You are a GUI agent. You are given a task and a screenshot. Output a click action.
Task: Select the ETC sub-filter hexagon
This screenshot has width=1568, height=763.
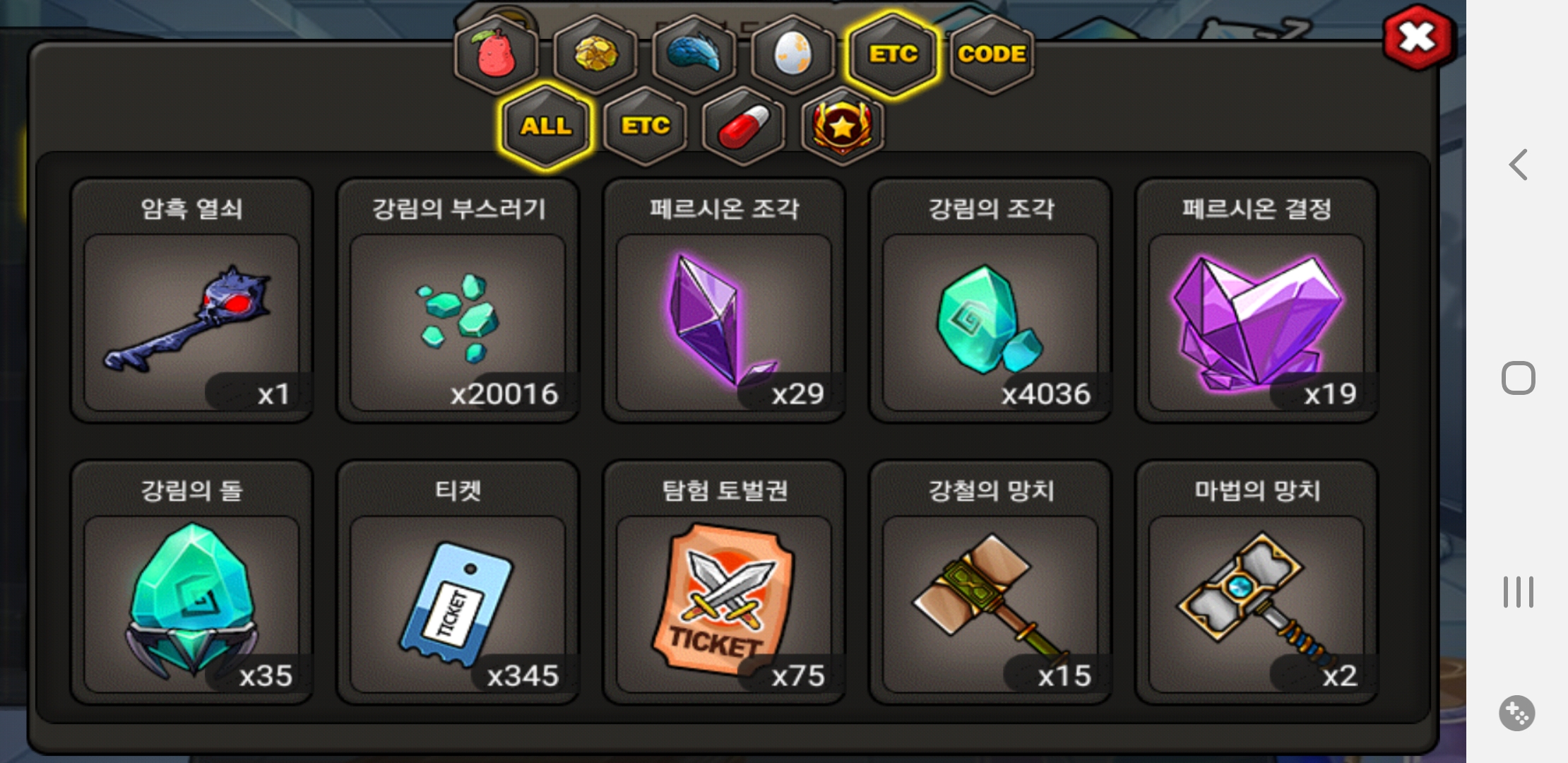[646, 126]
